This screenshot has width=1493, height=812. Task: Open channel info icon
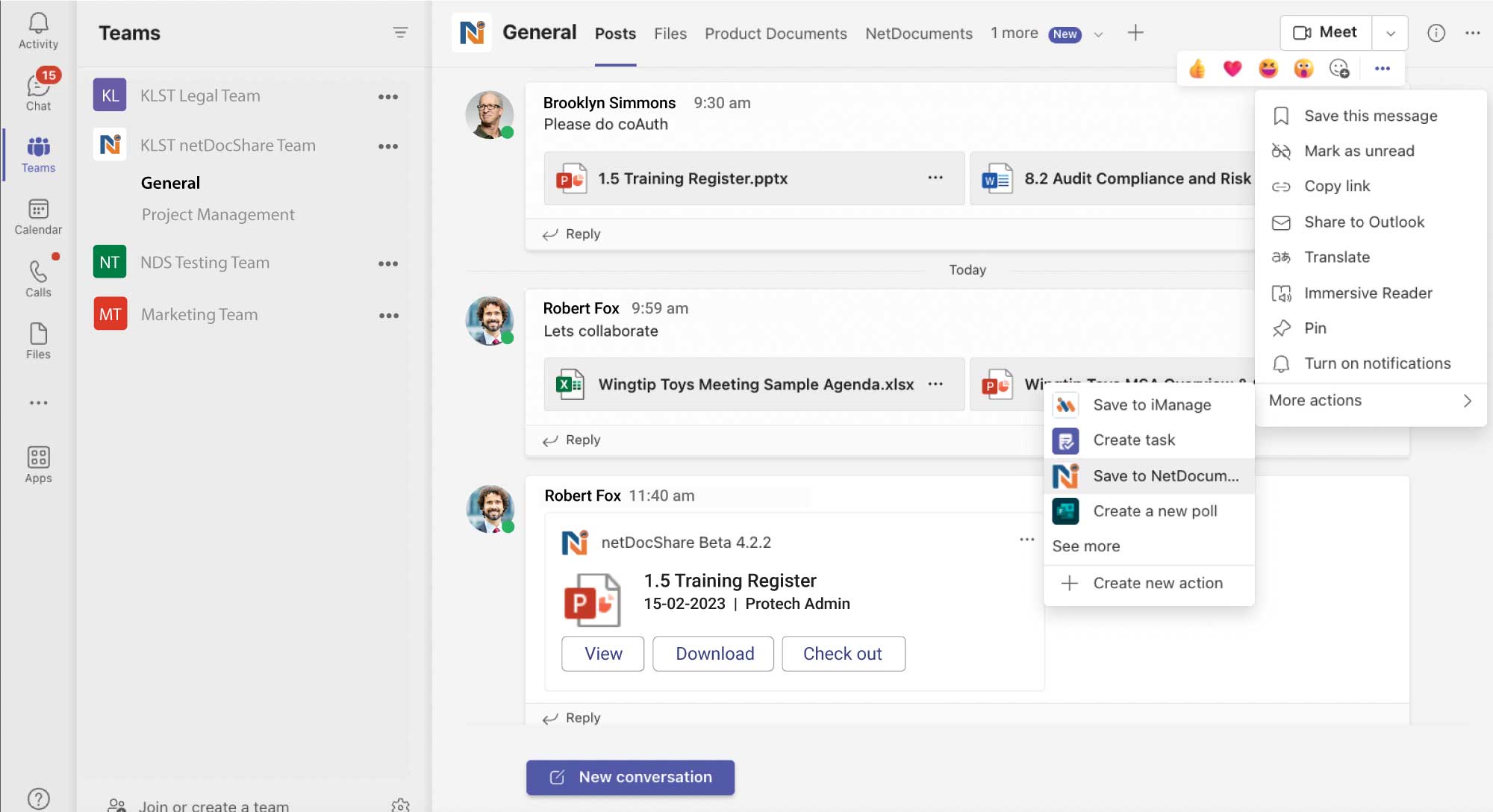point(1436,33)
